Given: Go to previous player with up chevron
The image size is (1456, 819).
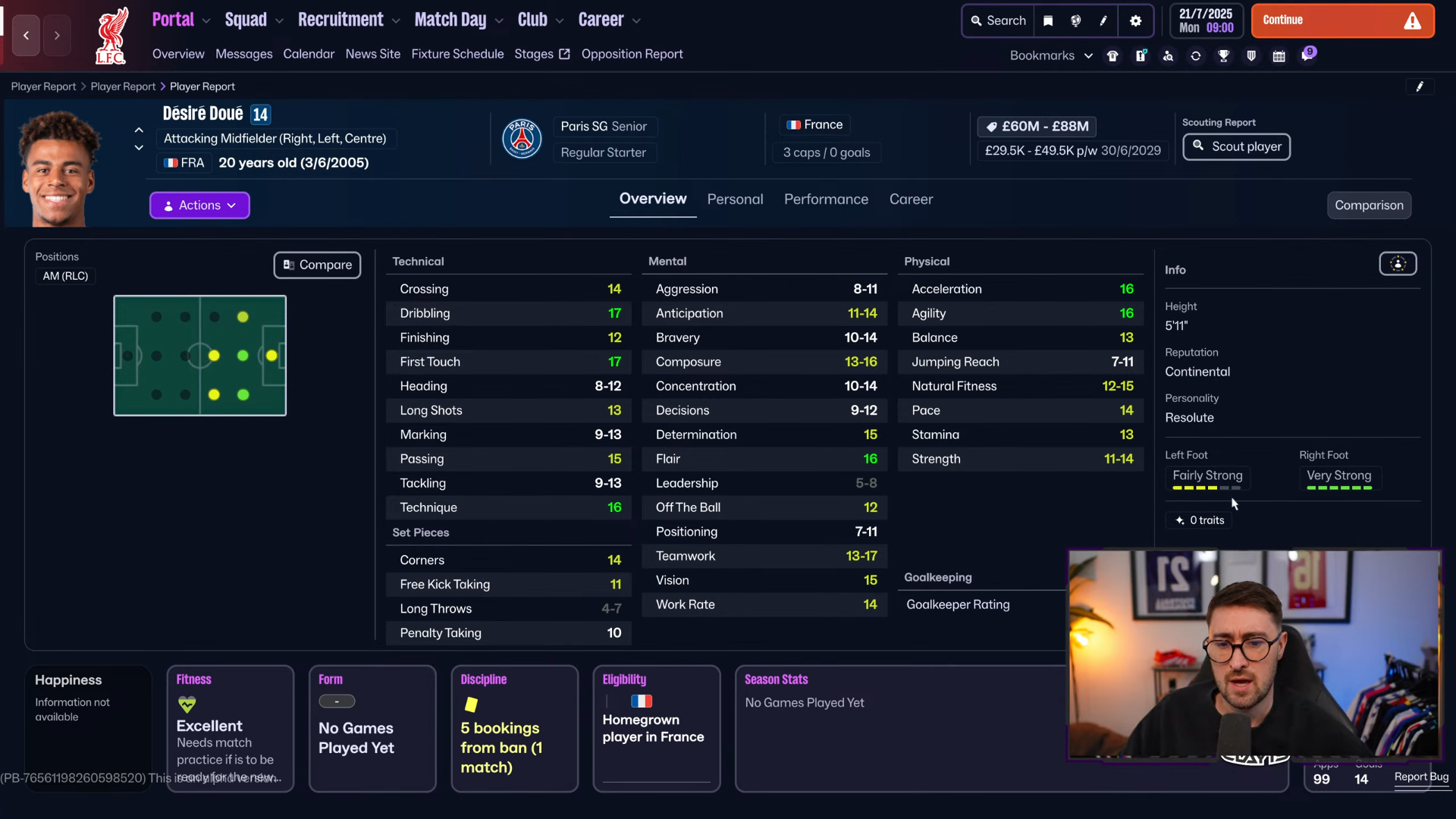Looking at the screenshot, I should pyautogui.click(x=139, y=130).
